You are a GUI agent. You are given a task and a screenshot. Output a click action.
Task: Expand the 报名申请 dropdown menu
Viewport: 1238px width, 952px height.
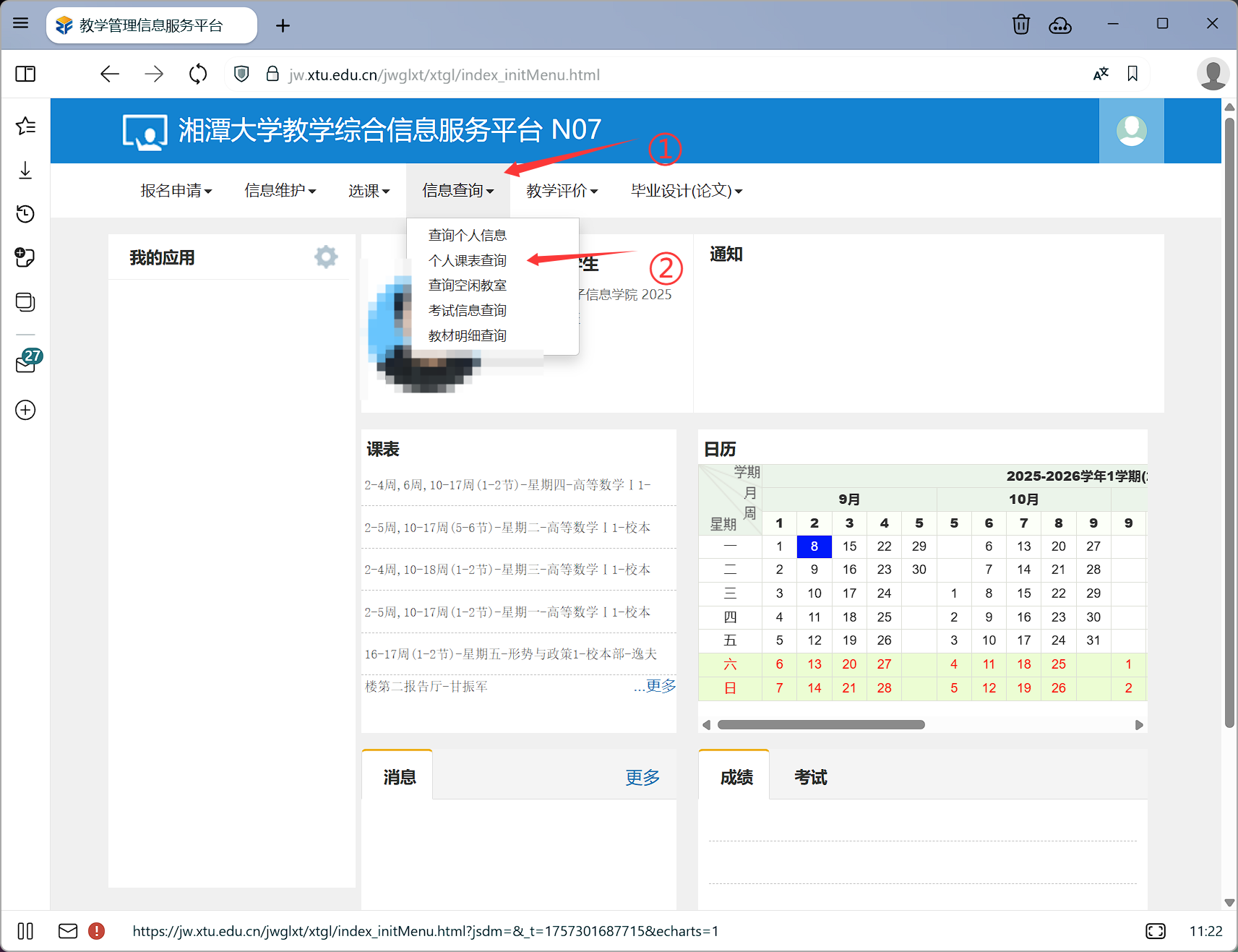pyautogui.click(x=176, y=191)
